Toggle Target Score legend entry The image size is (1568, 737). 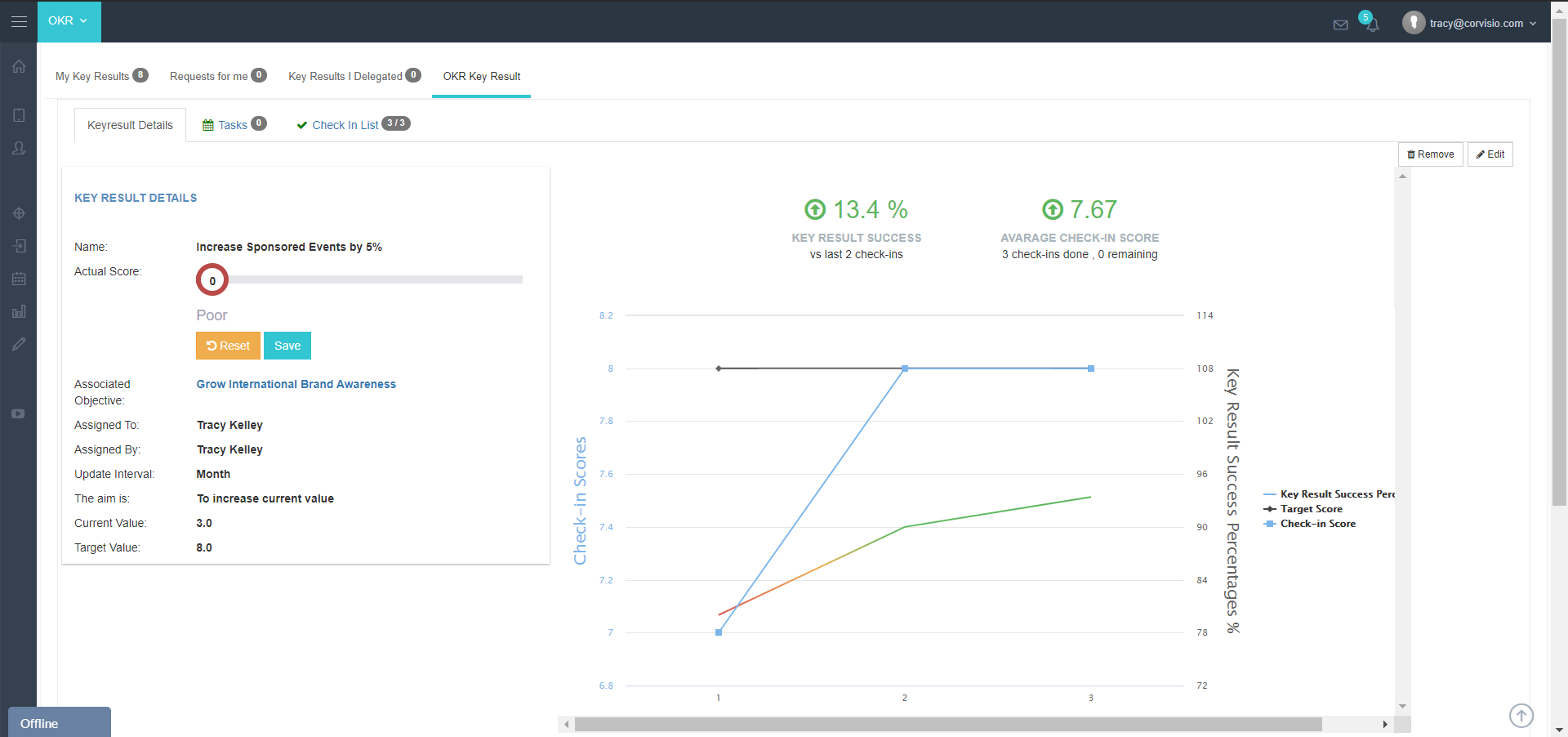pyautogui.click(x=1303, y=509)
